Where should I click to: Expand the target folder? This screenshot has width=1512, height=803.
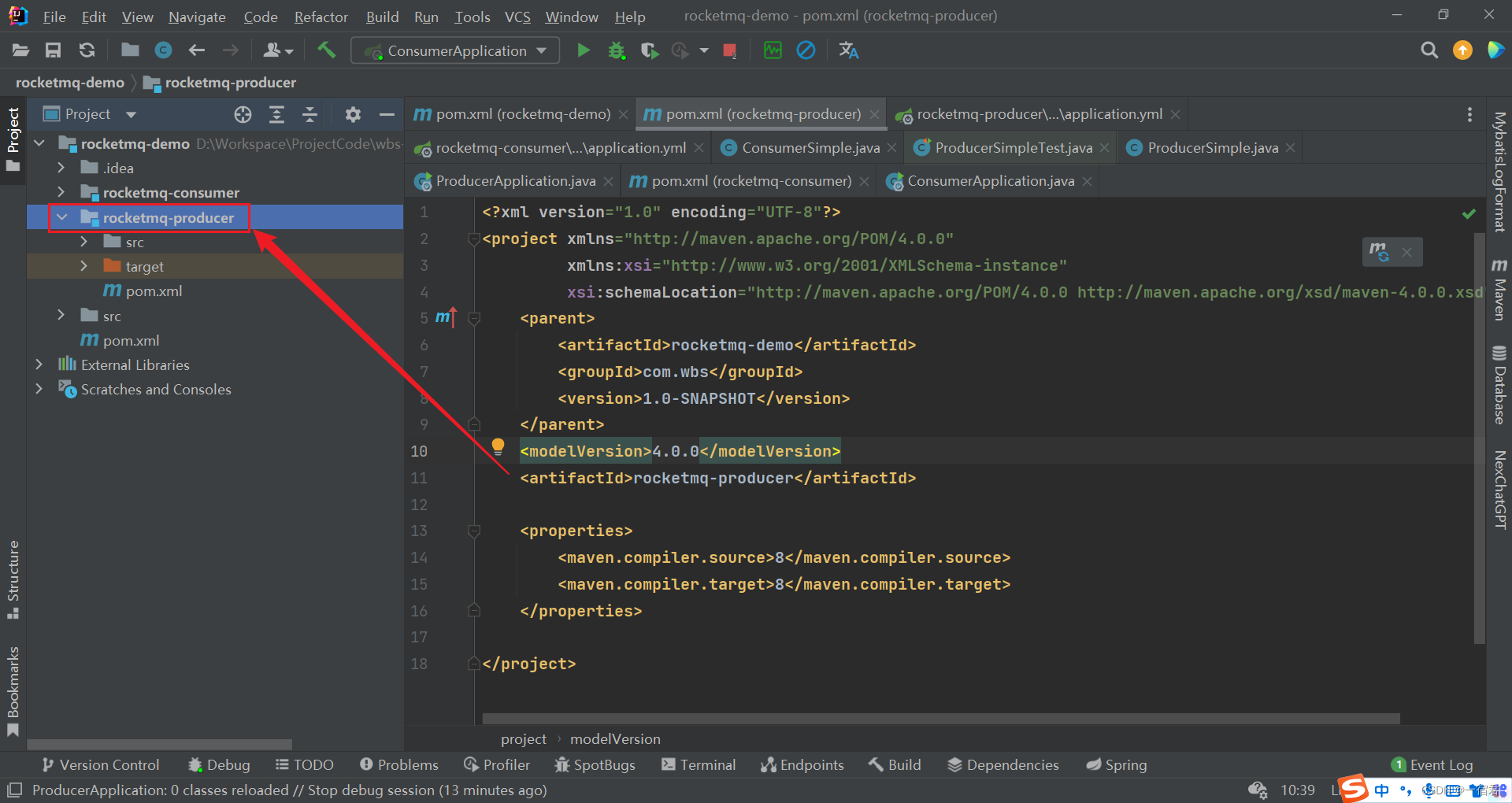click(84, 266)
